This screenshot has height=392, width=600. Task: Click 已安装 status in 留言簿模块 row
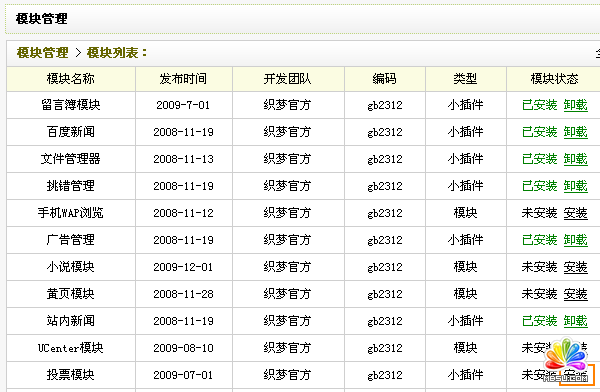pos(540,105)
